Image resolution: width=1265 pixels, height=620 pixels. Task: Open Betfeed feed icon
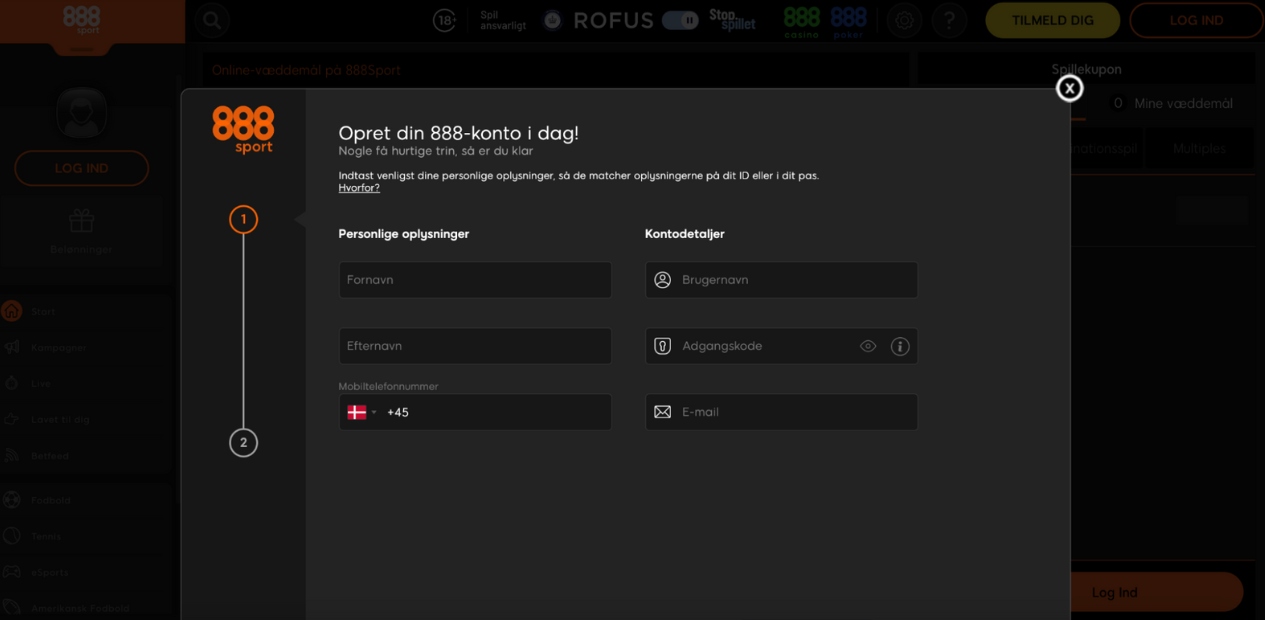click(x=12, y=455)
